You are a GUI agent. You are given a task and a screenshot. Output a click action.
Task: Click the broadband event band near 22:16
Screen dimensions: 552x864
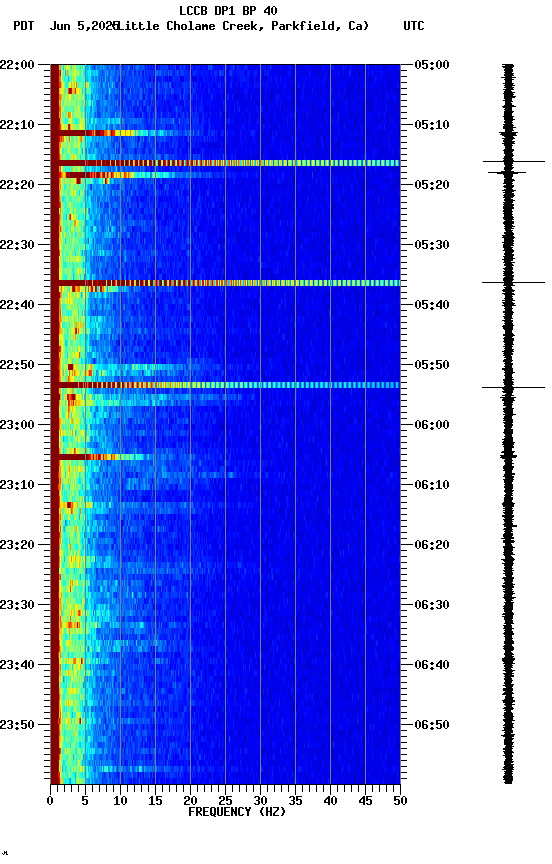(225, 163)
